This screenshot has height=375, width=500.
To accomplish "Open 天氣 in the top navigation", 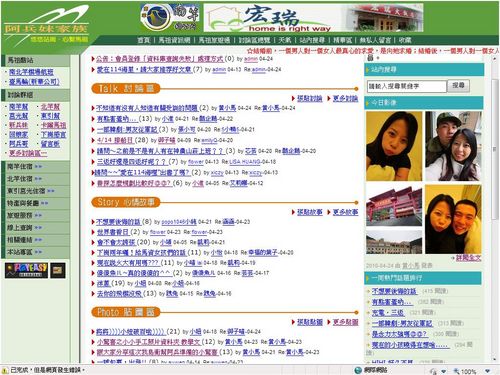I will (285, 40).
